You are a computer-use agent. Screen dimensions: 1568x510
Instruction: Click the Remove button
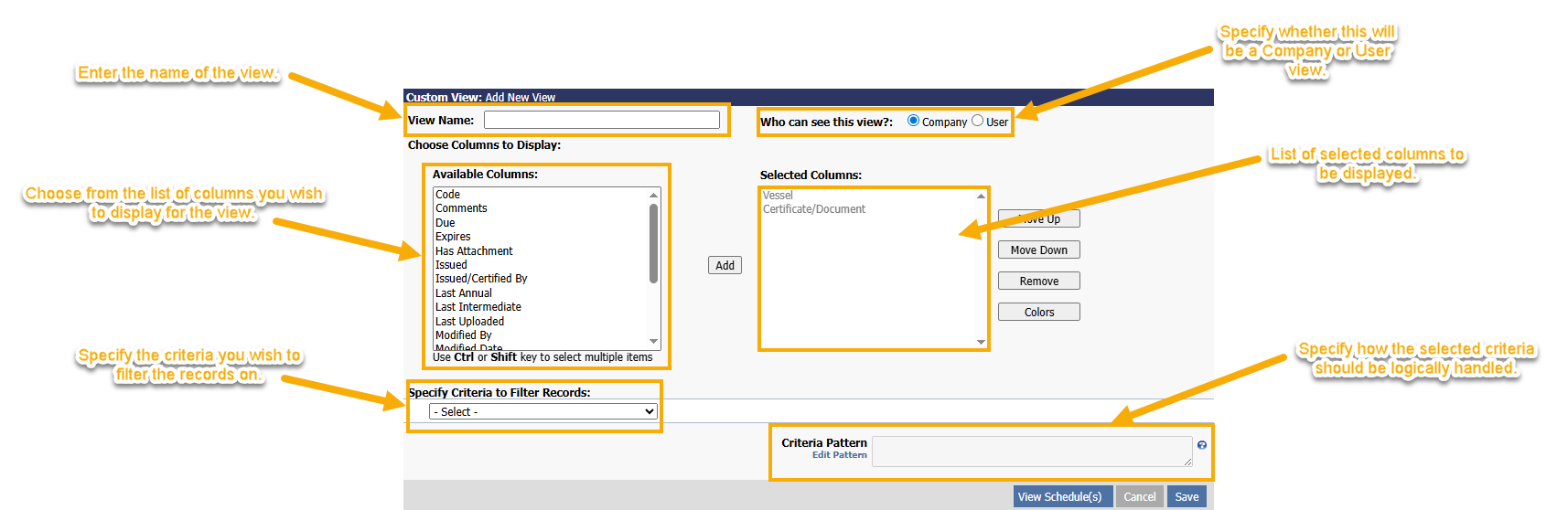pyautogui.click(x=1038, y=282)
